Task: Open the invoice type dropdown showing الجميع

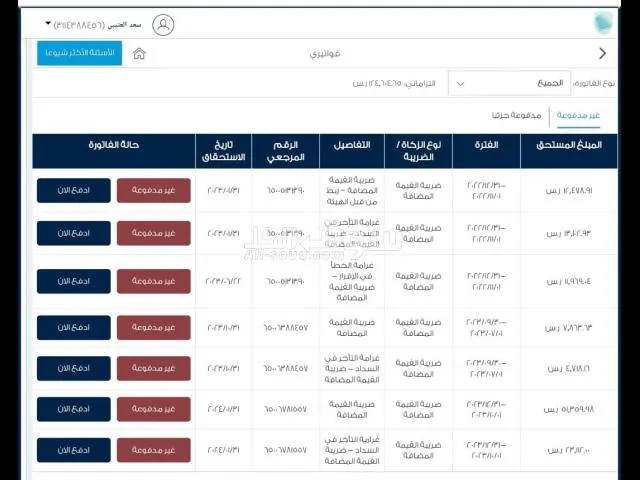Action: (x=509, y=83)
